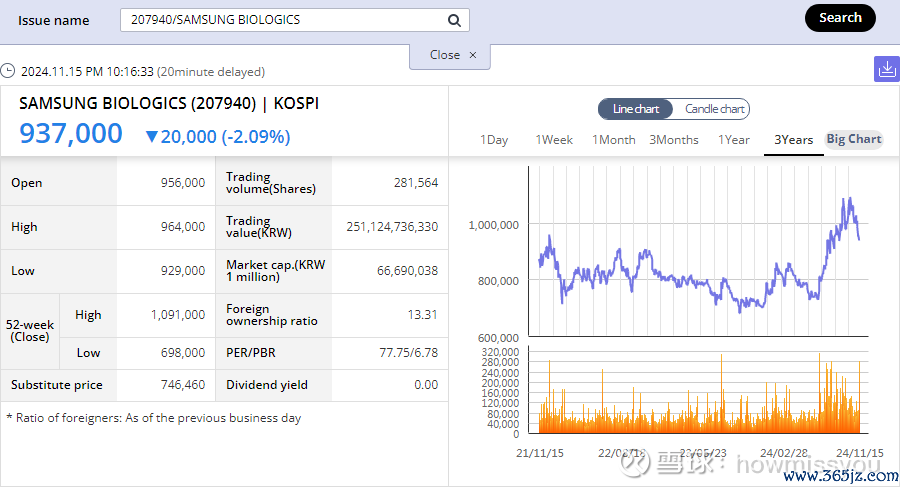The image size is (906, 491).
Task: Click the Trading volume value 281,564
Action: tap(416, 183)
